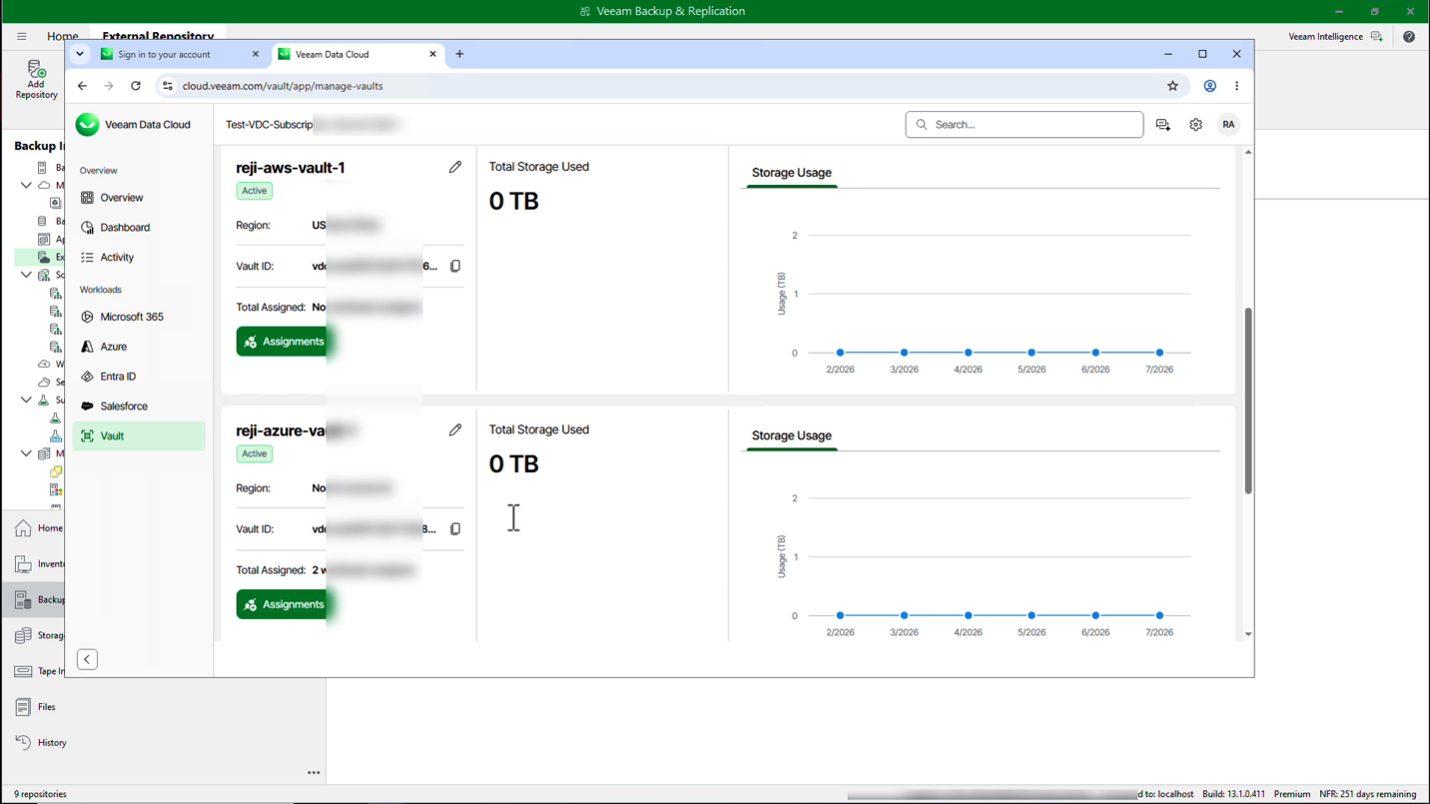The height and width of the screenshot is (804, 1430).
Task: Collapse the Data Cloud sidebar
Action: 87,659
